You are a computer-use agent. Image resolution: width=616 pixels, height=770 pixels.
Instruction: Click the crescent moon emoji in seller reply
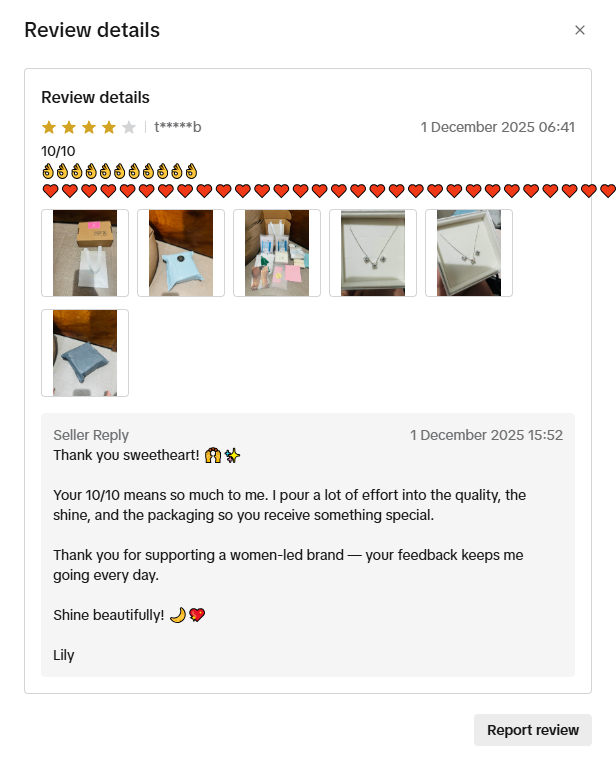pos(178,615)
